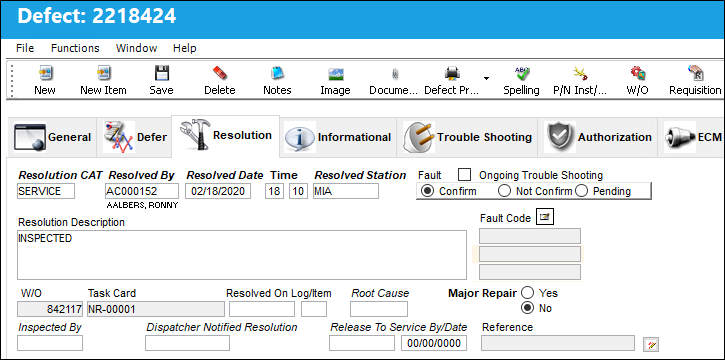Click the New toolbar icon
The width and height of the screenshot is (725, 360).
click(45, 73)
